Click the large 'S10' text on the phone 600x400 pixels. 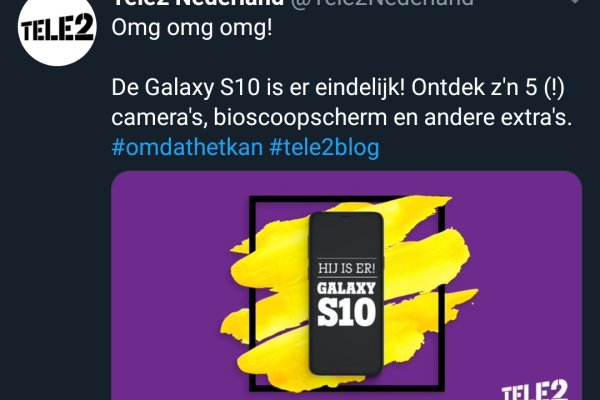346,312
